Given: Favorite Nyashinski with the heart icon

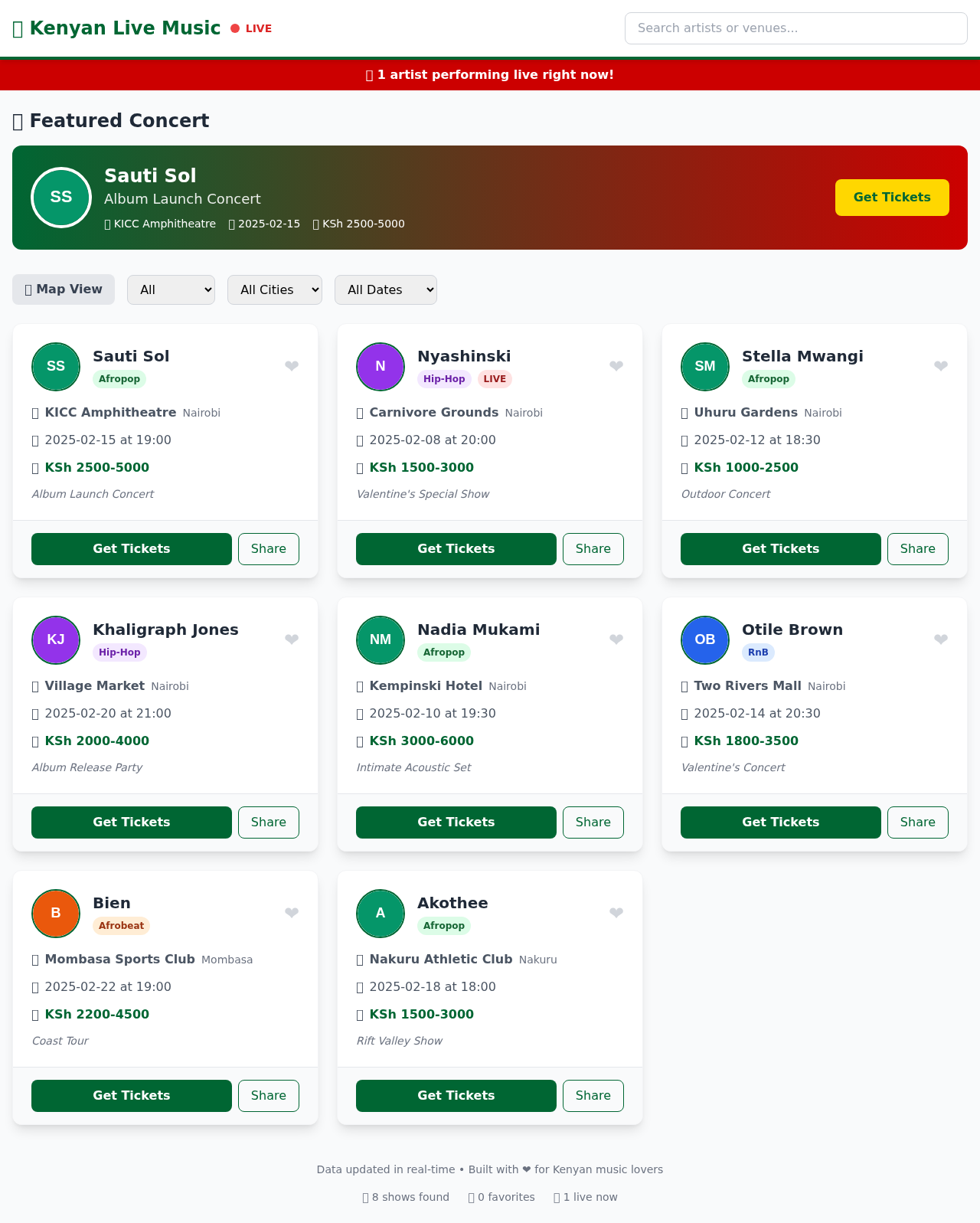Looking at the screenshot, I should tap(616, 366).
